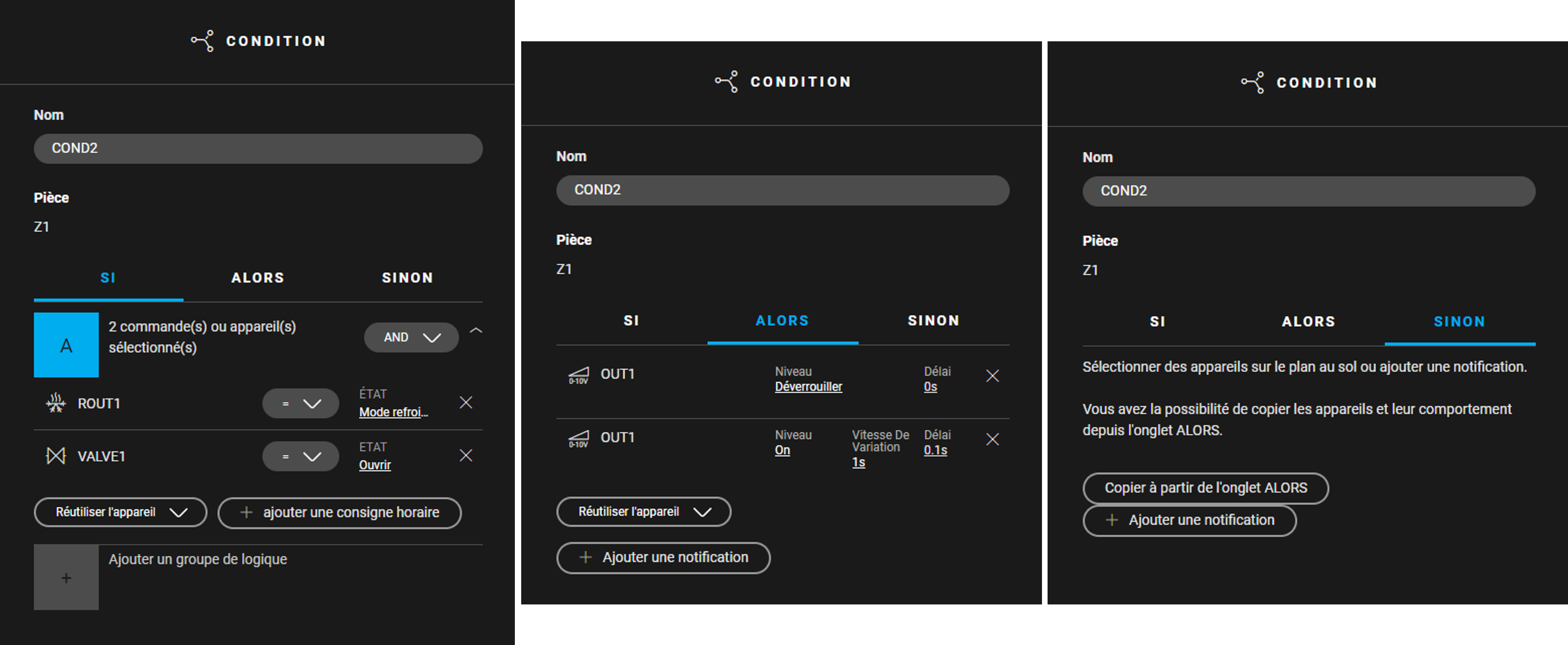Remove the VALVE1 row with its X
The image size is (1568, 645).
466,456
